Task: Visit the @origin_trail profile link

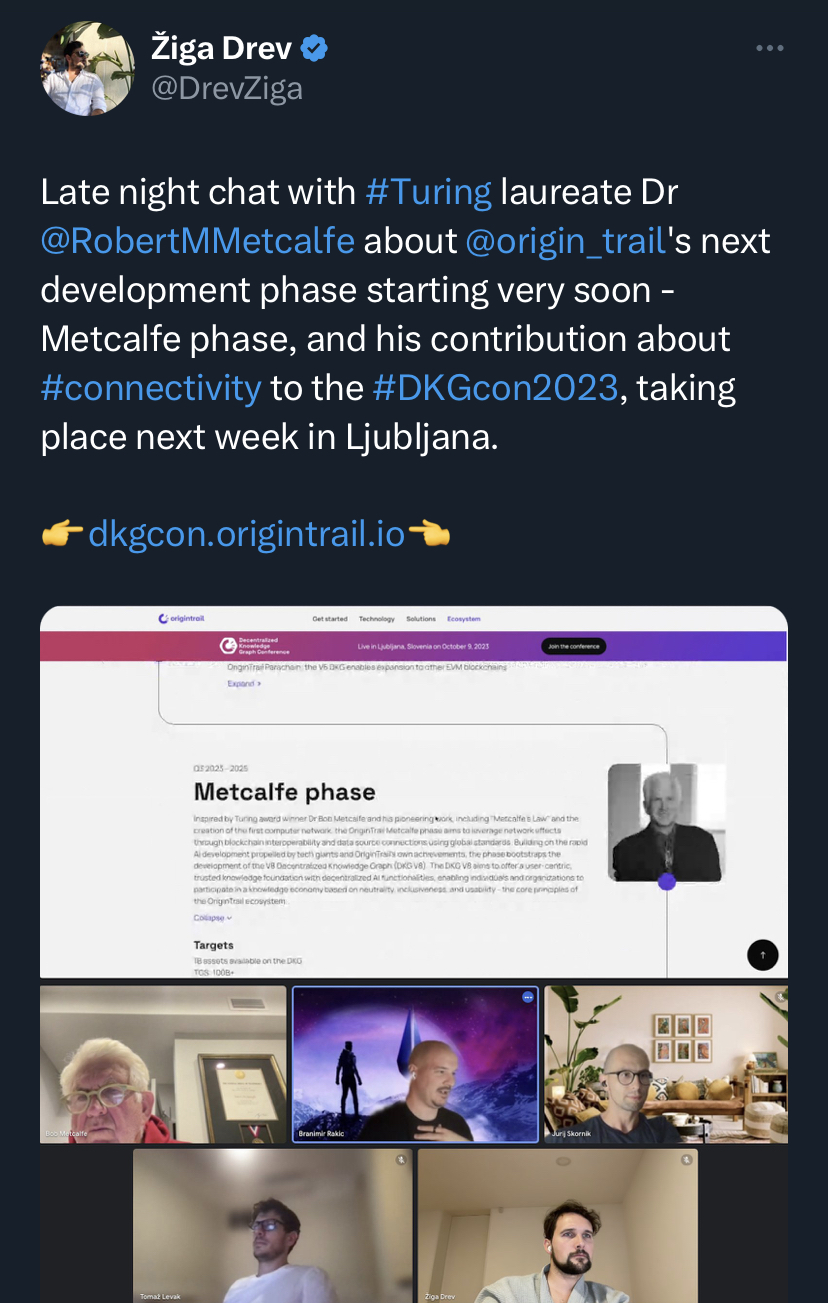Action: (x=566, y=240)
